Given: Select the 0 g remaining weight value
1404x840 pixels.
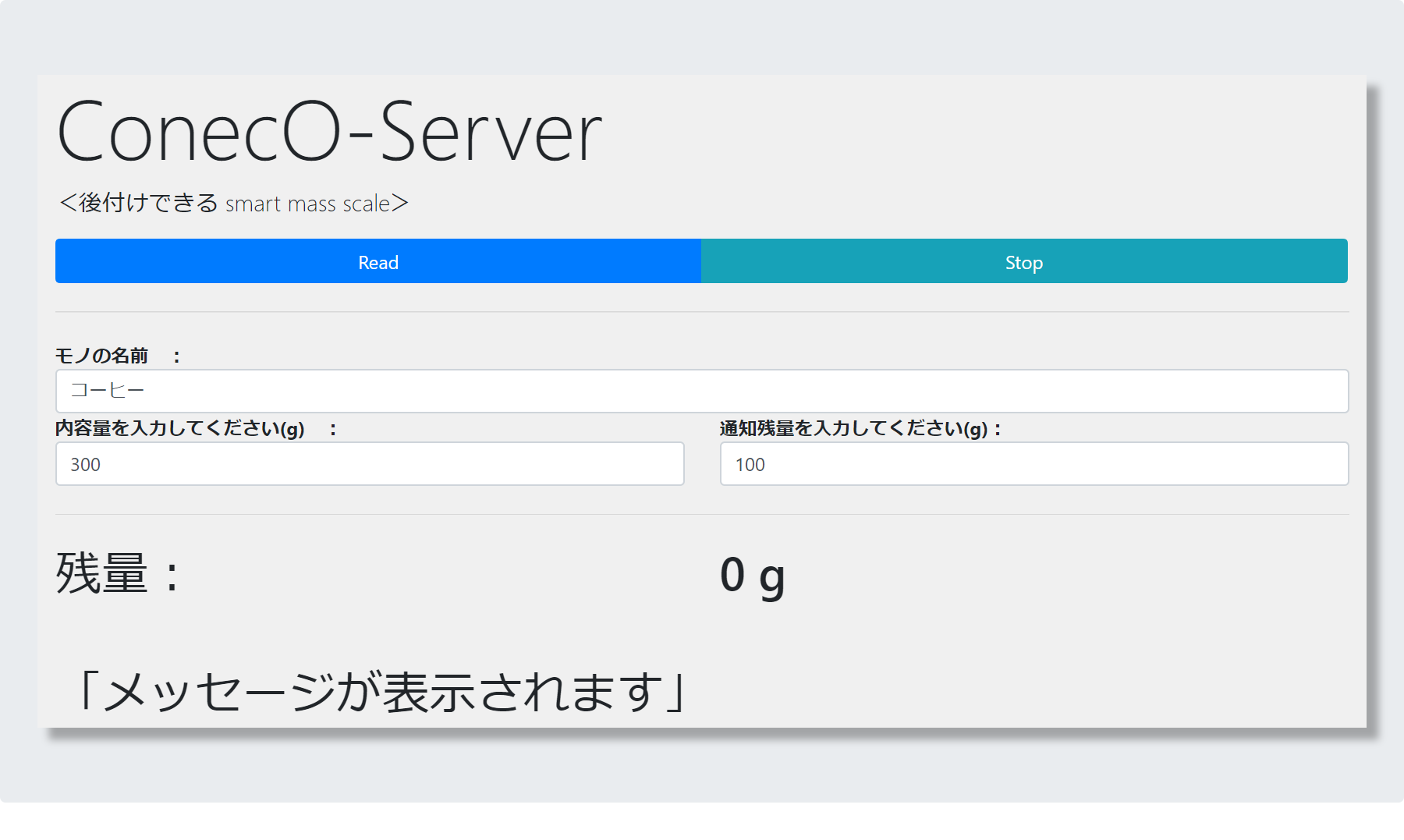Looking at the screenshot, I should pyautogui.click(x=752, y=573).
